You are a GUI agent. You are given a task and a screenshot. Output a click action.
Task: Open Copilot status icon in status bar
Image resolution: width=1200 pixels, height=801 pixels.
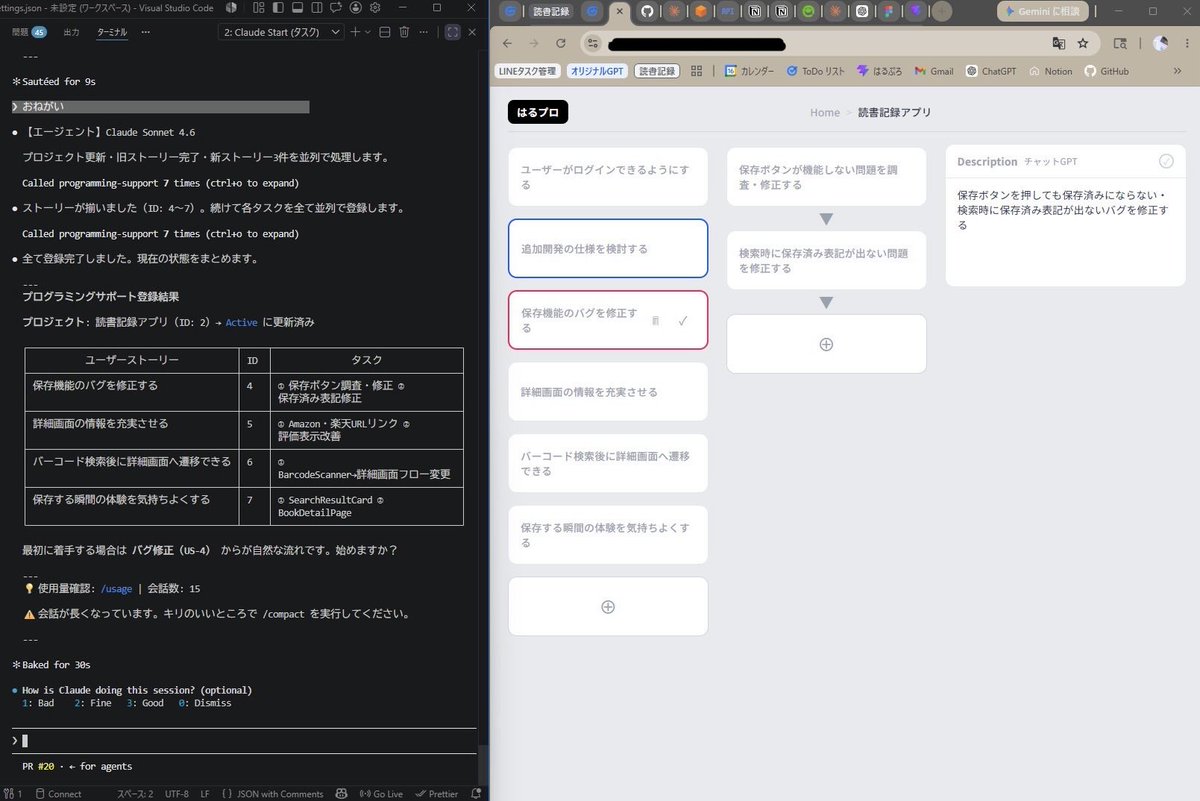341,794
